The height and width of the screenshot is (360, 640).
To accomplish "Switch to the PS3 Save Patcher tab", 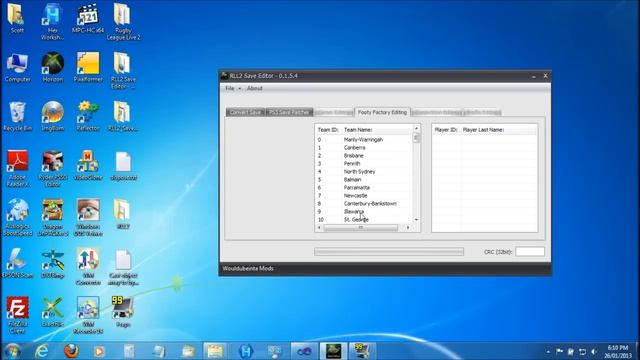I will [289, 112].
